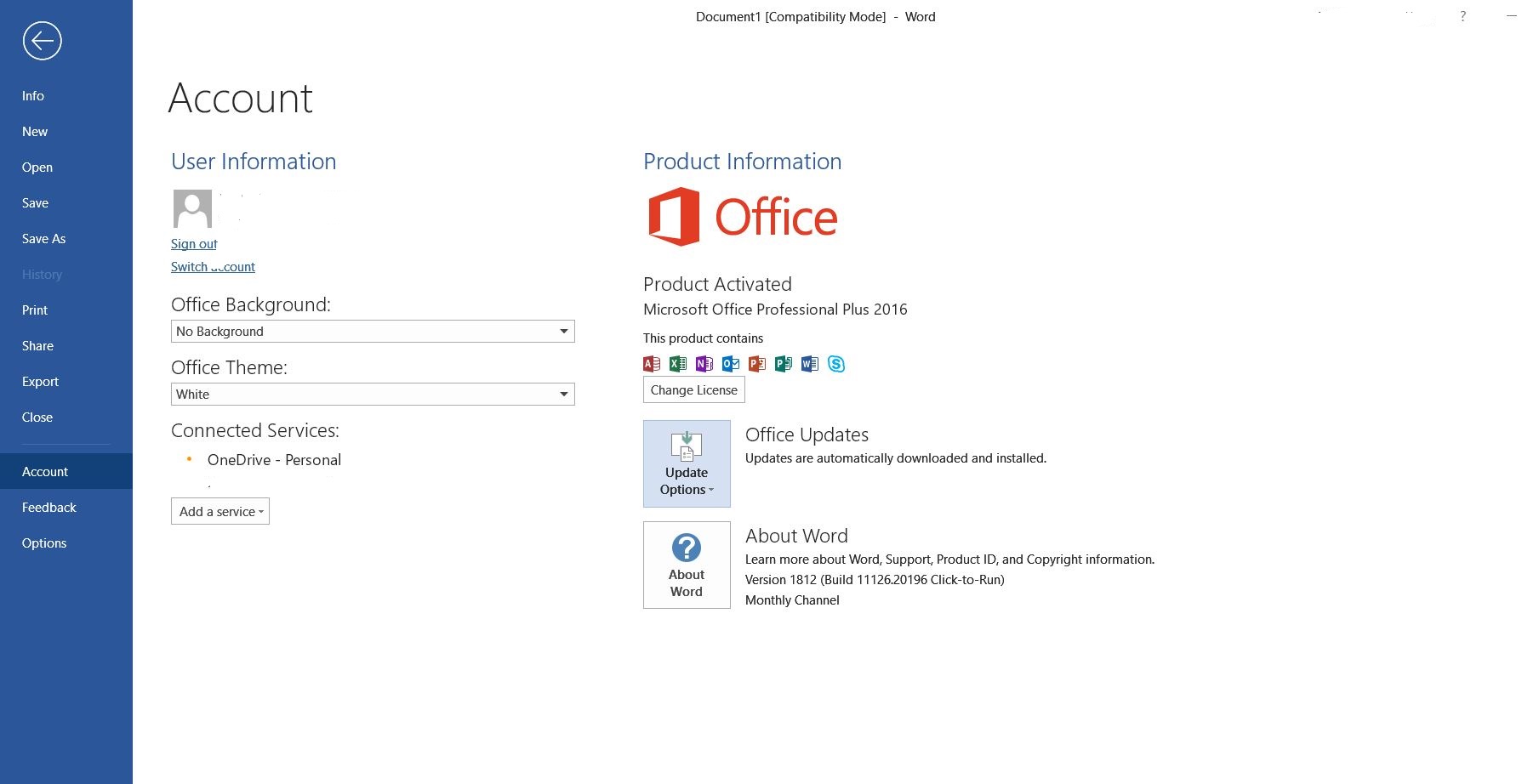Select New in the sidebar
The height and width of the screenshot is (784, 1528).
coord(66,132)
